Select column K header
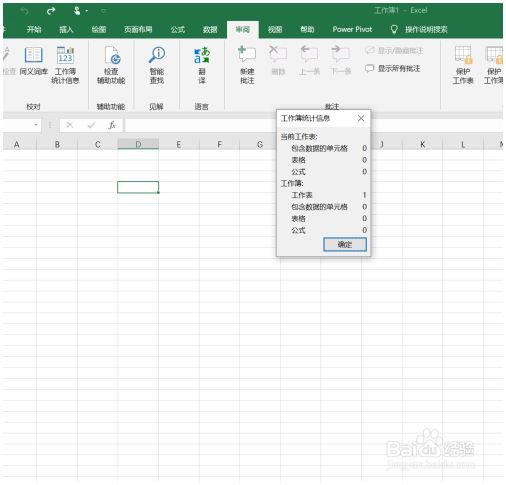506x485 pixels. 422,144
